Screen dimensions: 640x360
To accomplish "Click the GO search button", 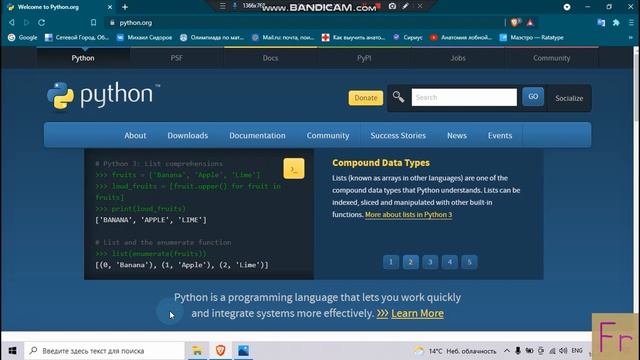I will point(533,97).
